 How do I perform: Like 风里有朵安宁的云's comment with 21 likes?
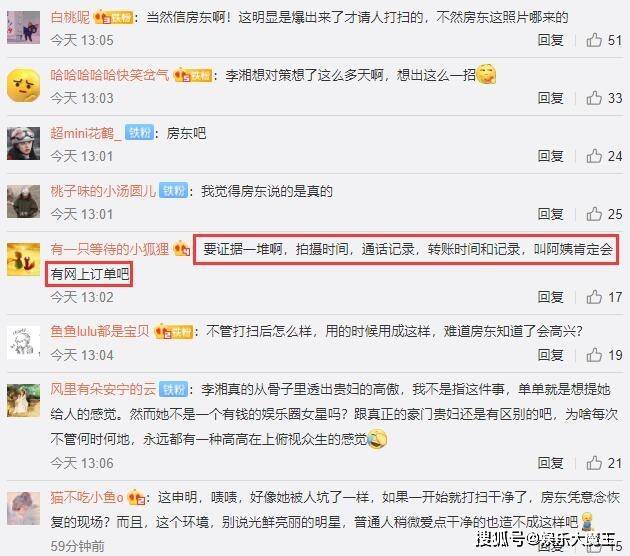tap(594, 463)
